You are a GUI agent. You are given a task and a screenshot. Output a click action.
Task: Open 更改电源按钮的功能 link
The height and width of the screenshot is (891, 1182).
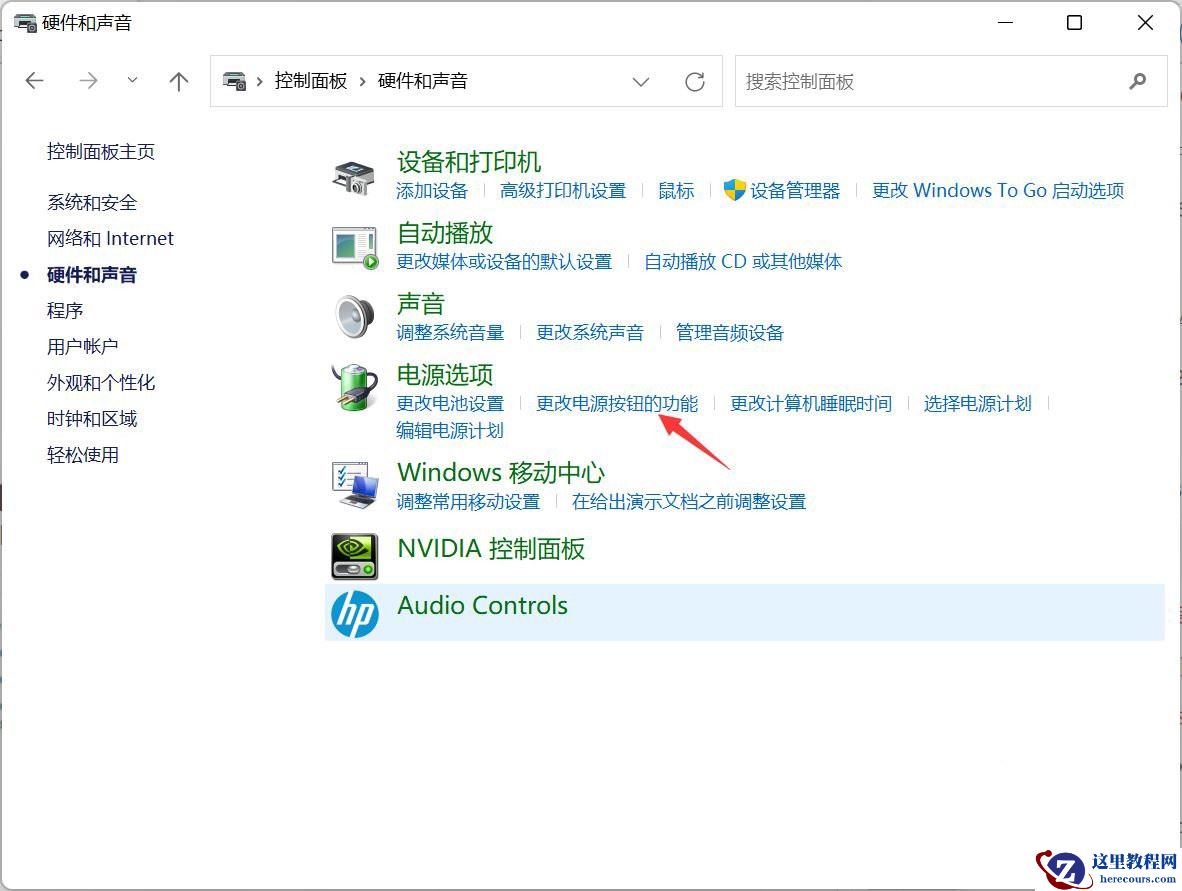point(618,404)
